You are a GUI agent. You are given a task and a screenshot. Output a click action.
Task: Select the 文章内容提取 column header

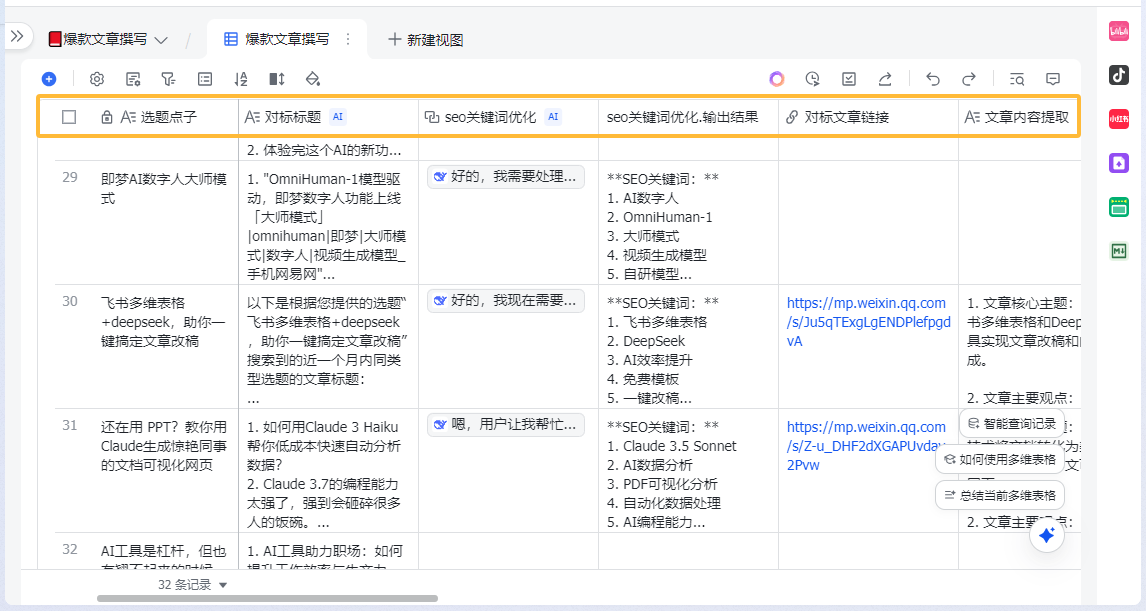tap(1019, 117)
